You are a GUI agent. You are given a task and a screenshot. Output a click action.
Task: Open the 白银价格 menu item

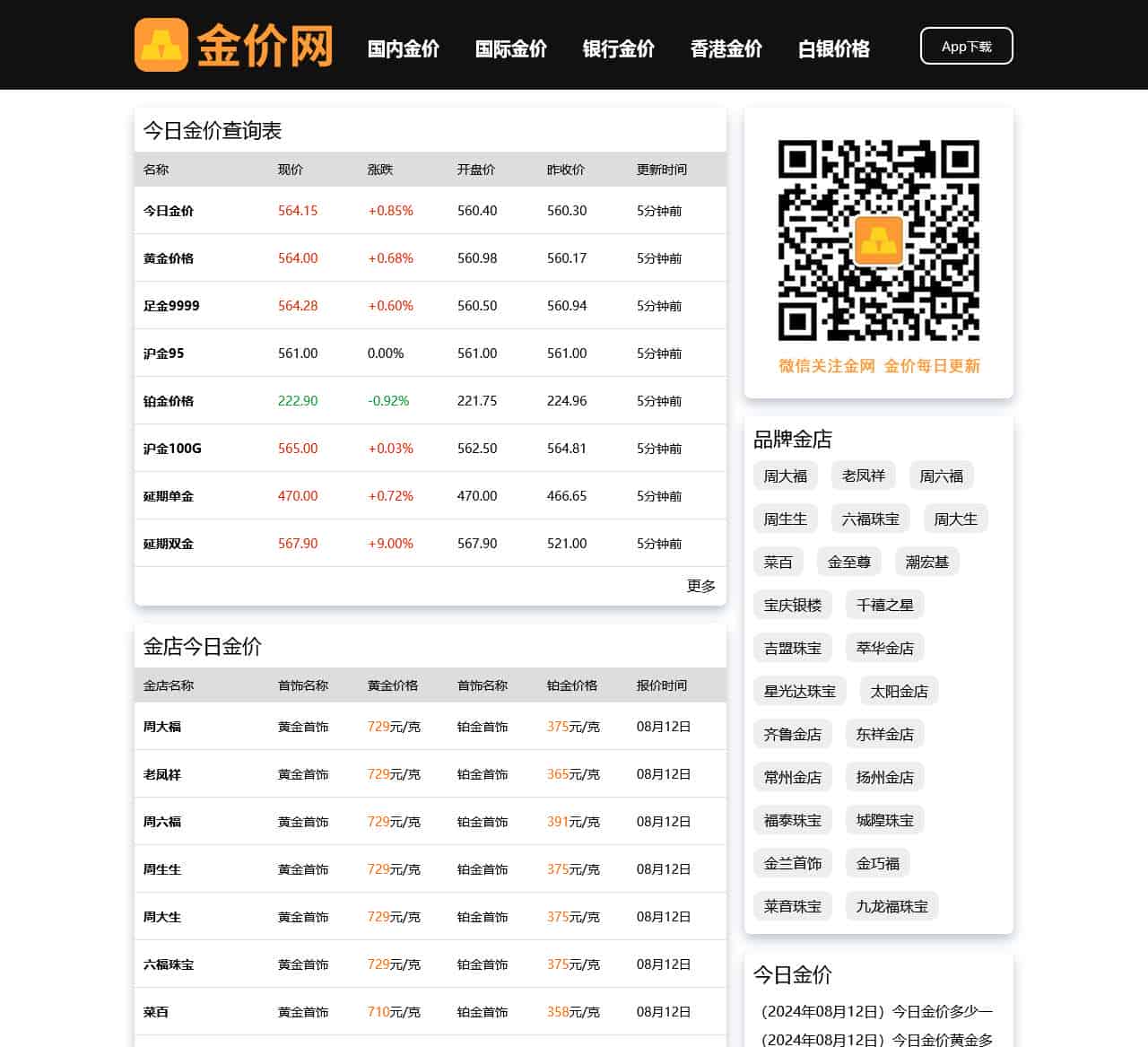(x=834, y=48)
